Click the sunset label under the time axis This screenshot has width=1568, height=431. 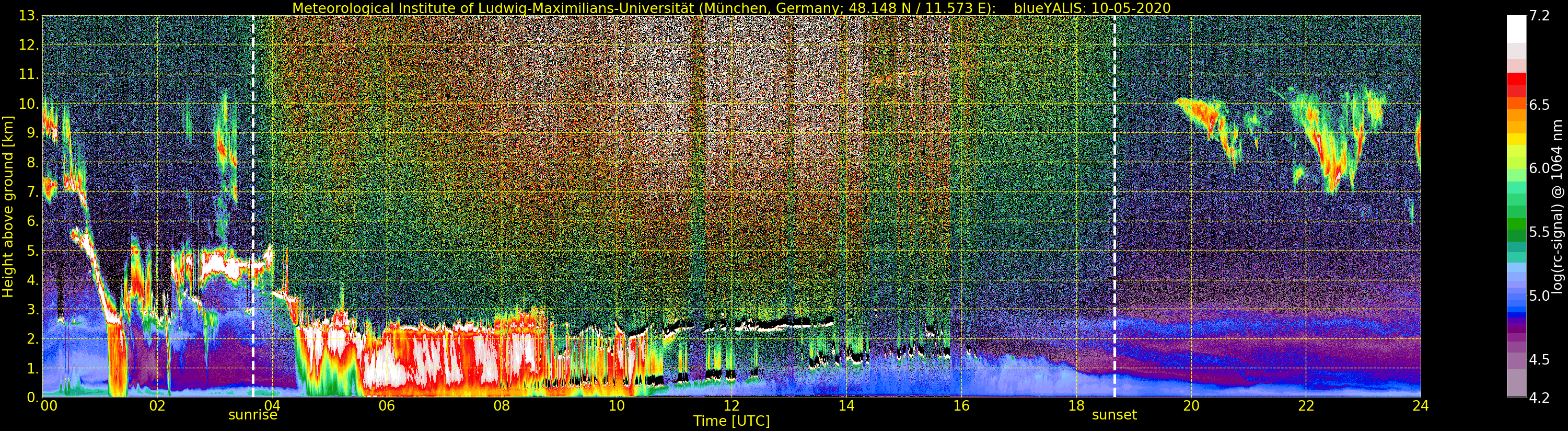click(1114, 415)
